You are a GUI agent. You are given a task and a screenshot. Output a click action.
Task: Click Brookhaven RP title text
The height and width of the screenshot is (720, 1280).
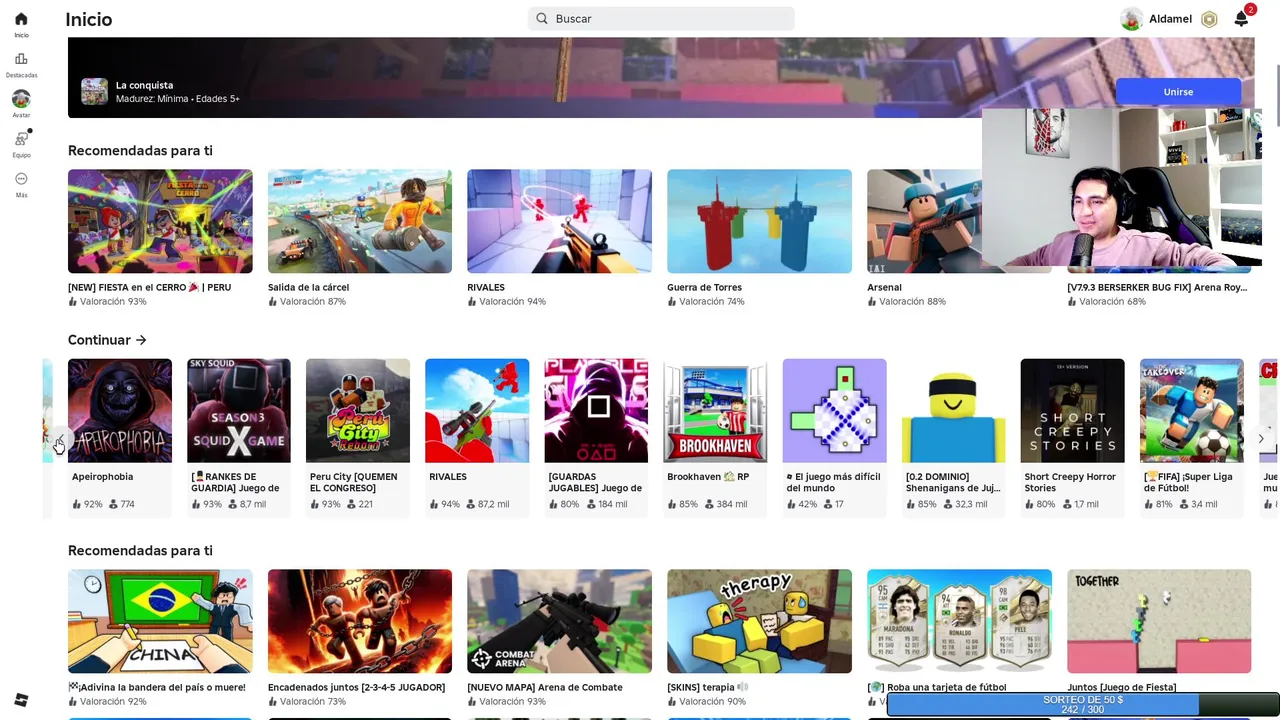click(708, 477)
